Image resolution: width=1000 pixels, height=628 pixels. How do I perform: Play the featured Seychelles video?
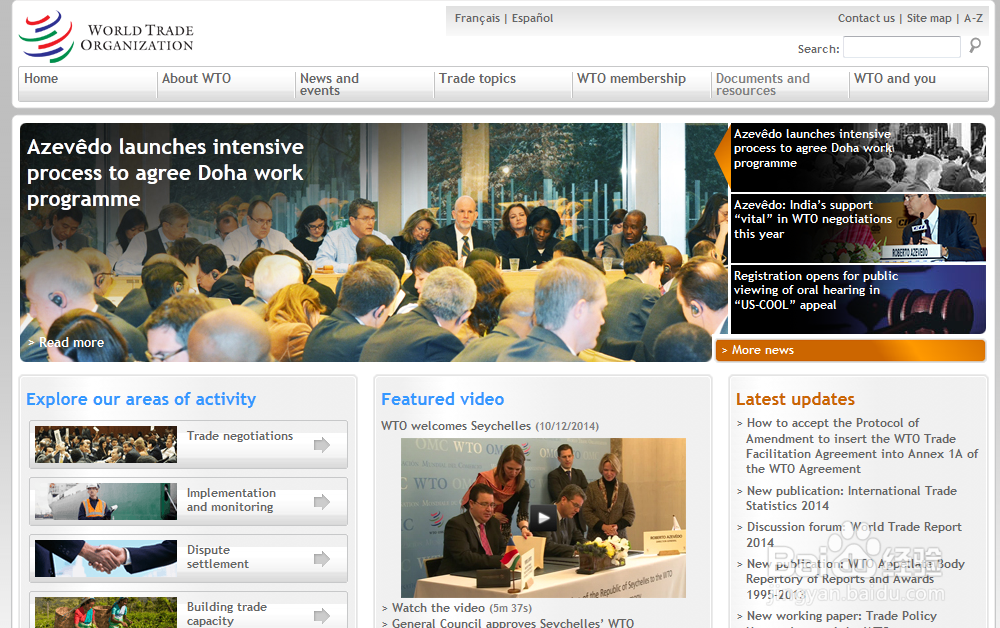click(x=543, y=517)
